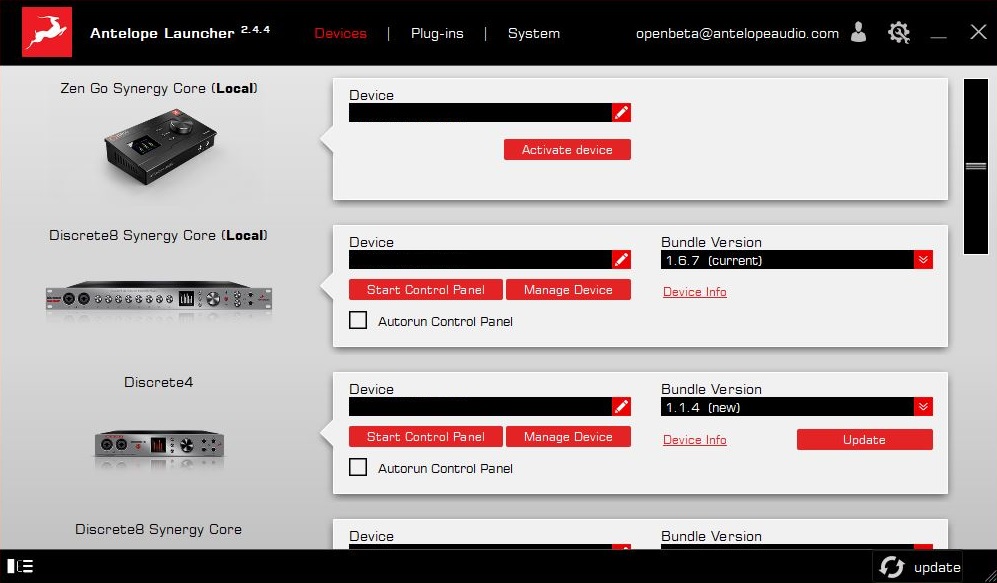Click Discrete8 Synergy Core (Local) title

[158, 235]
